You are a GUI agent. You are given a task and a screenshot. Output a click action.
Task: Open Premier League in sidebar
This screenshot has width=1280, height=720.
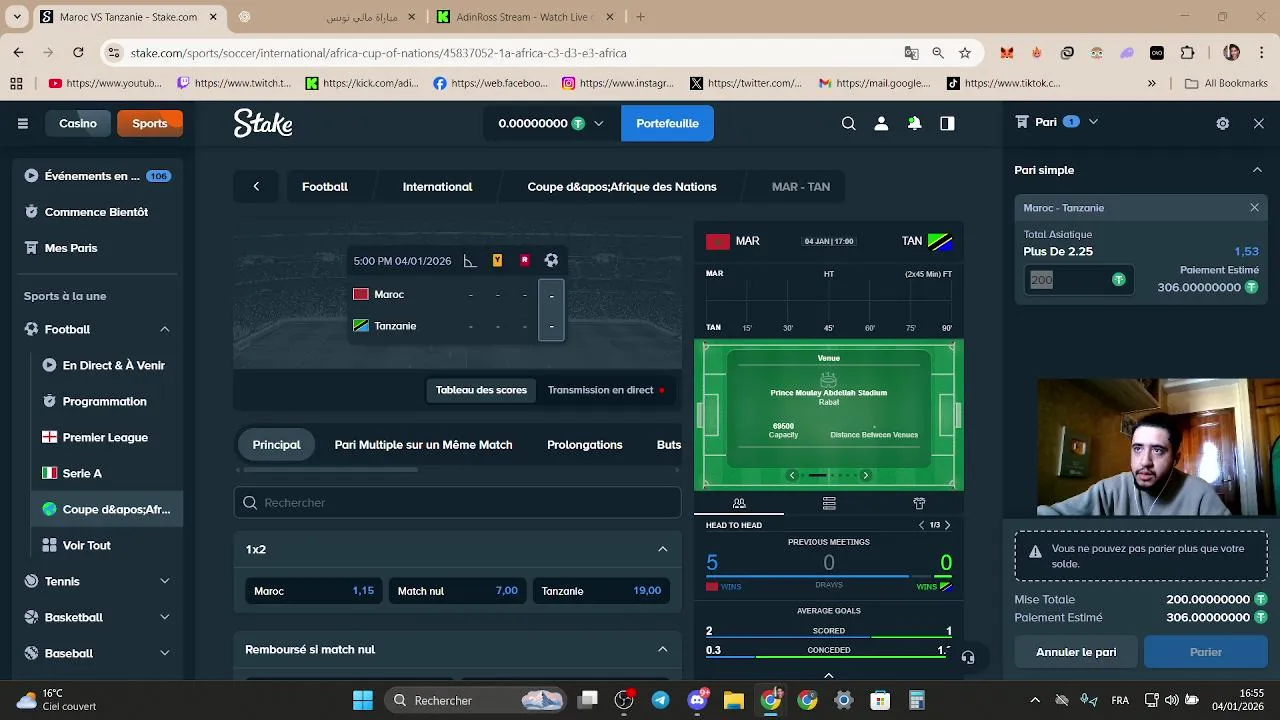pyautogui.click(x=107, y=437)
